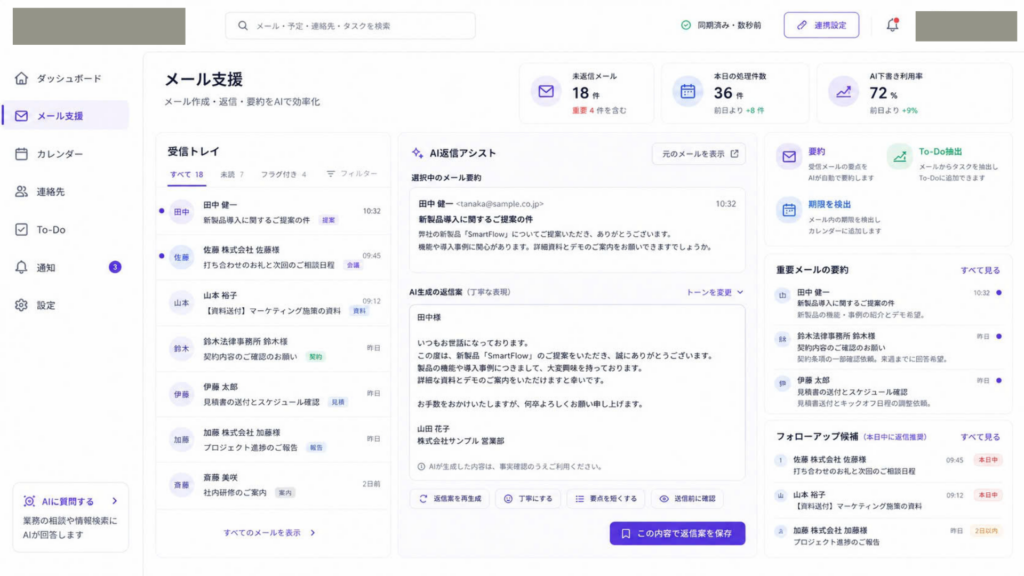Click the 2日以内 badge on 加藤's follow-up

[986, 531]
